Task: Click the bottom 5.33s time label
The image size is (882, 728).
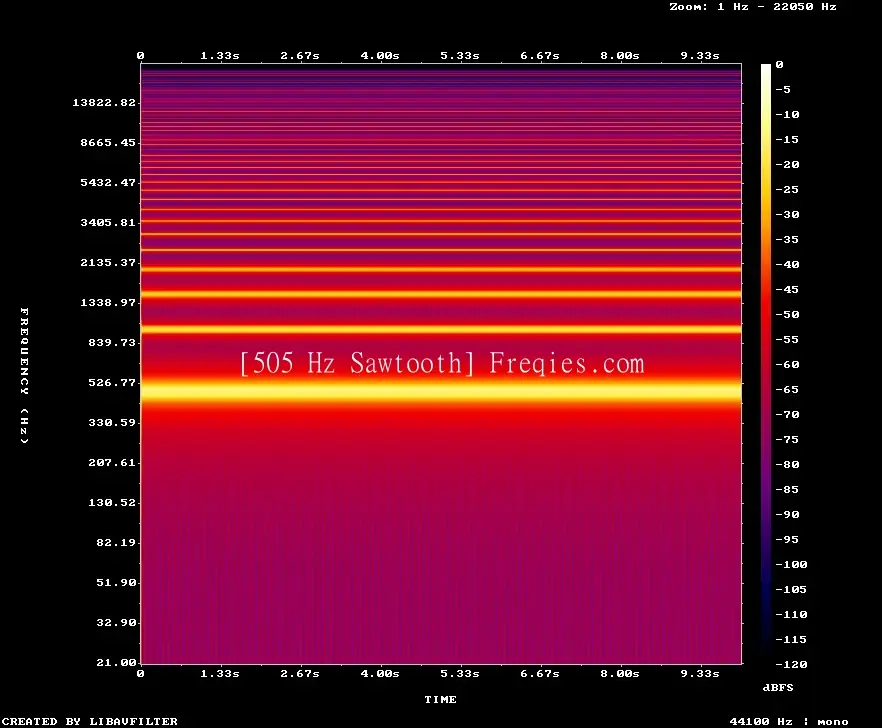Action: click(x=460, y=673)
